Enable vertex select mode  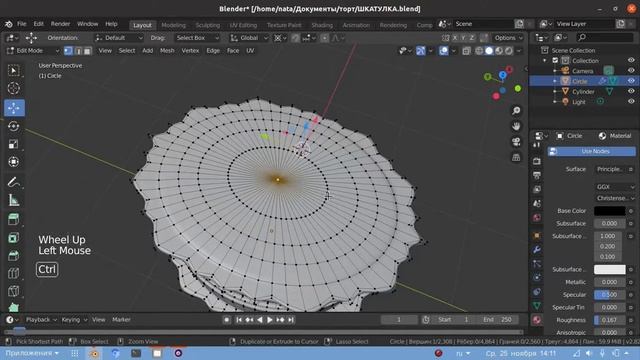pos(68,51)
